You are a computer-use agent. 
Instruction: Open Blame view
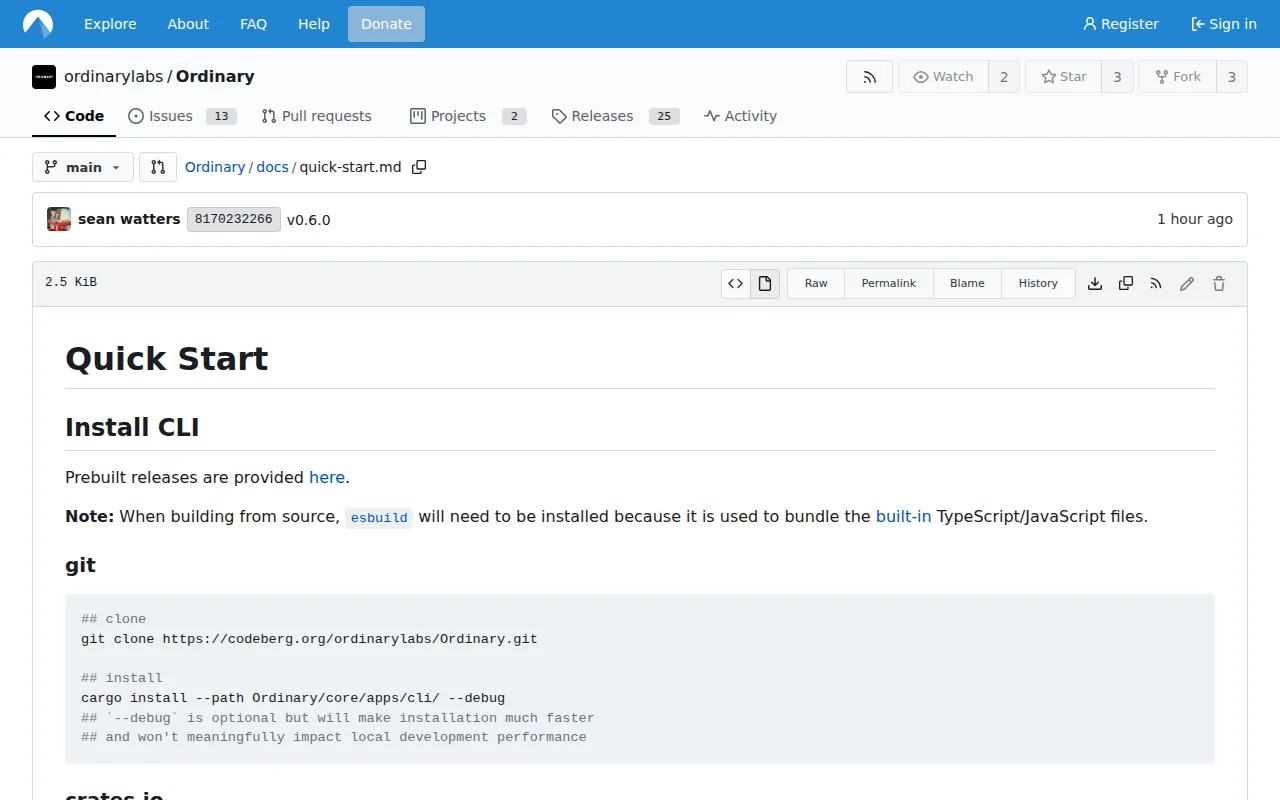point(967,283)
